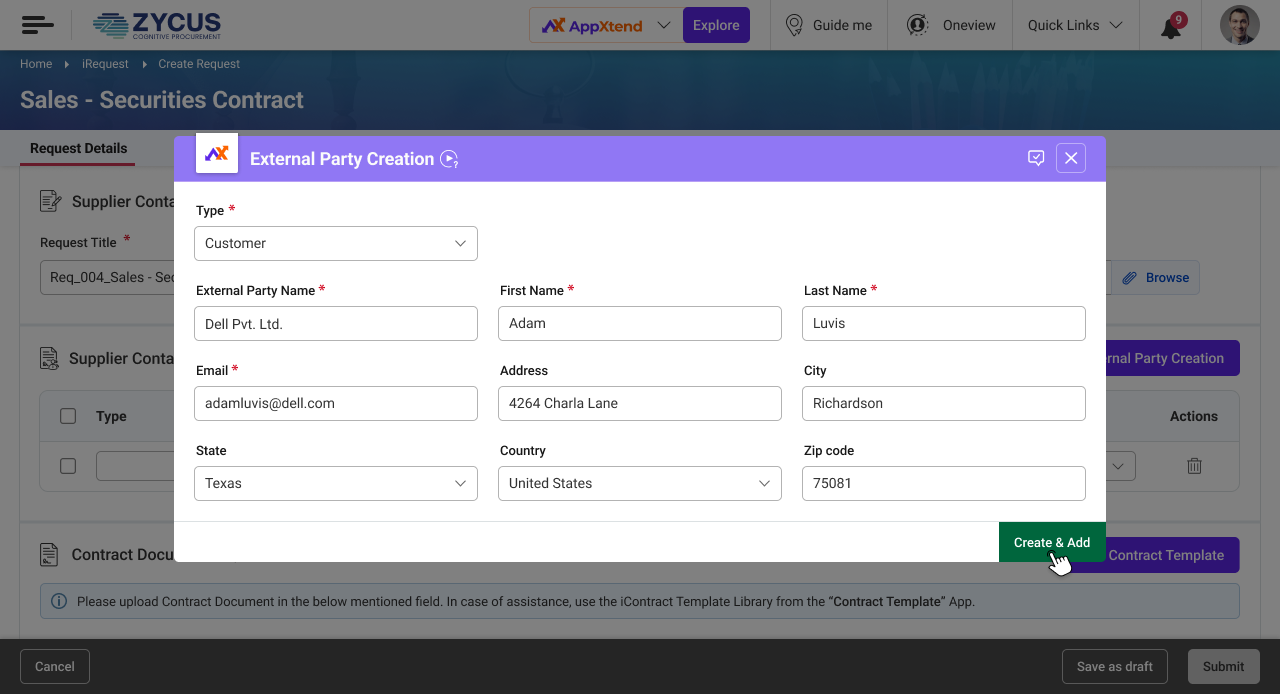
Task: Click the Browse link
Action: (x=1155, y=278)
